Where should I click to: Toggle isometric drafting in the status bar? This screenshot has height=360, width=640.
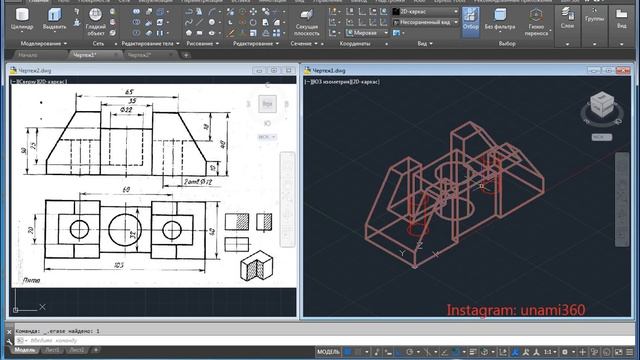point(427,352)
